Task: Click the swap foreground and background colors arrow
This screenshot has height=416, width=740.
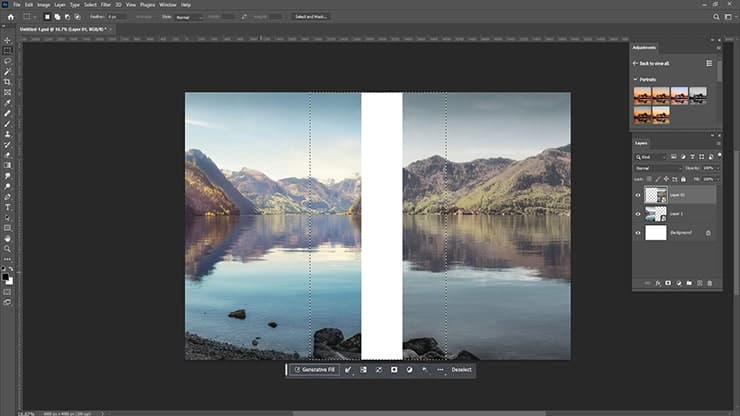Action: 11,269
